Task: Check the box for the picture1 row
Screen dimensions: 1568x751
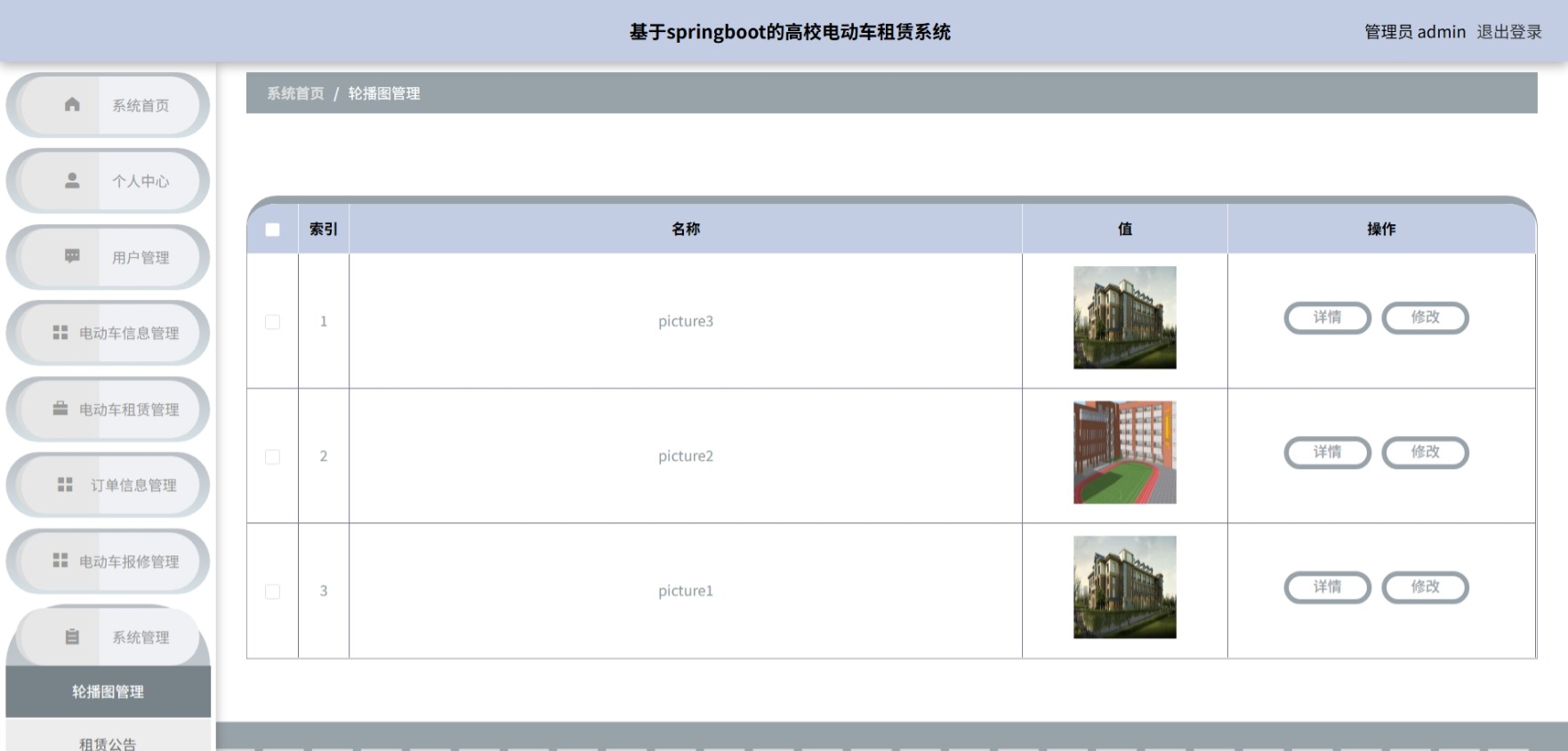Action: [272, 592]
